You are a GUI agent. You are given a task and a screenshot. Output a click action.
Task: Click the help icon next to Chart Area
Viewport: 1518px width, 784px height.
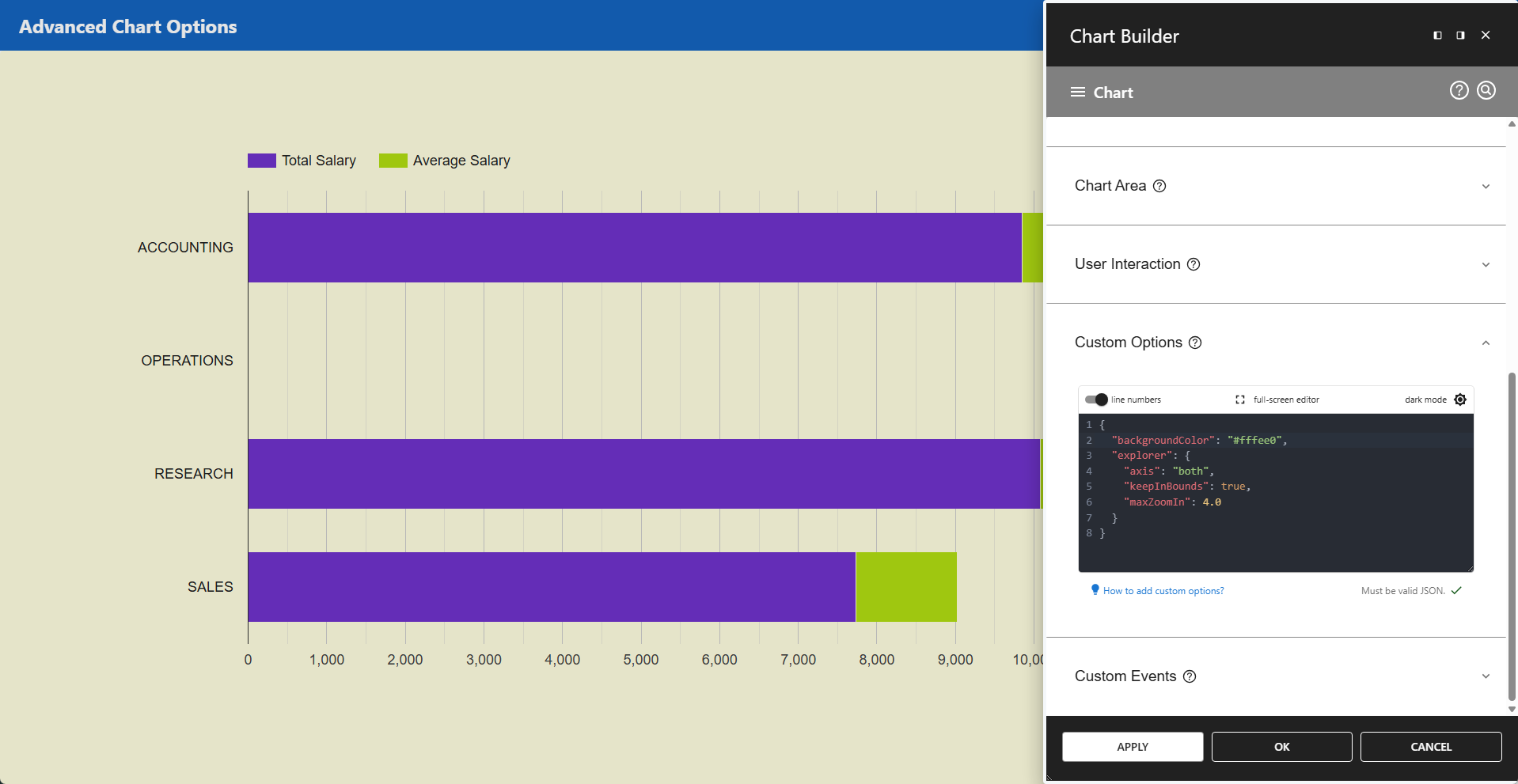pyautogui.click(x=1159, y=186)
